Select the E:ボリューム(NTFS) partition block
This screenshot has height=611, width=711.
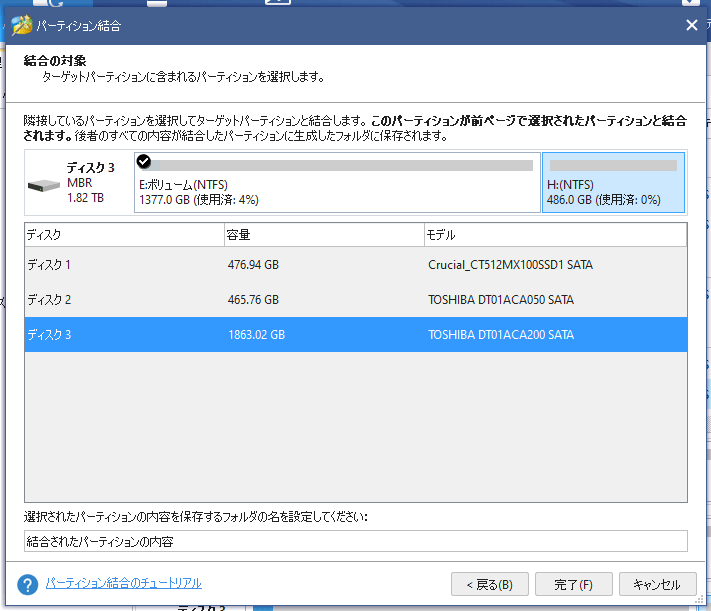(337, 182)
